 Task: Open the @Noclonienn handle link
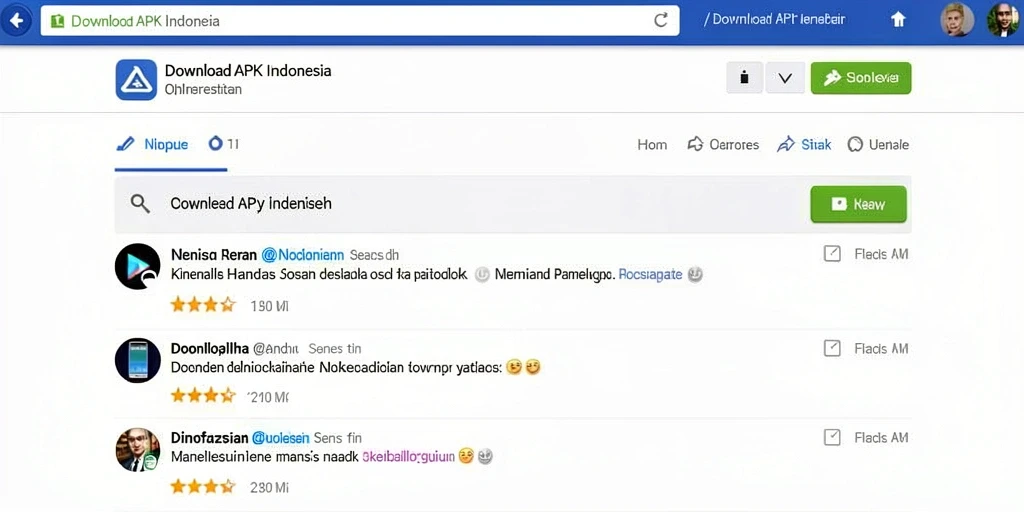coord(302,255)
